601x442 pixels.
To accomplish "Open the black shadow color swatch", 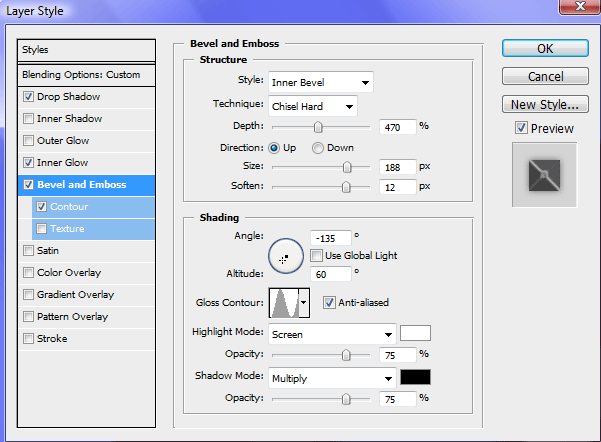I will (x=415, y=377).
